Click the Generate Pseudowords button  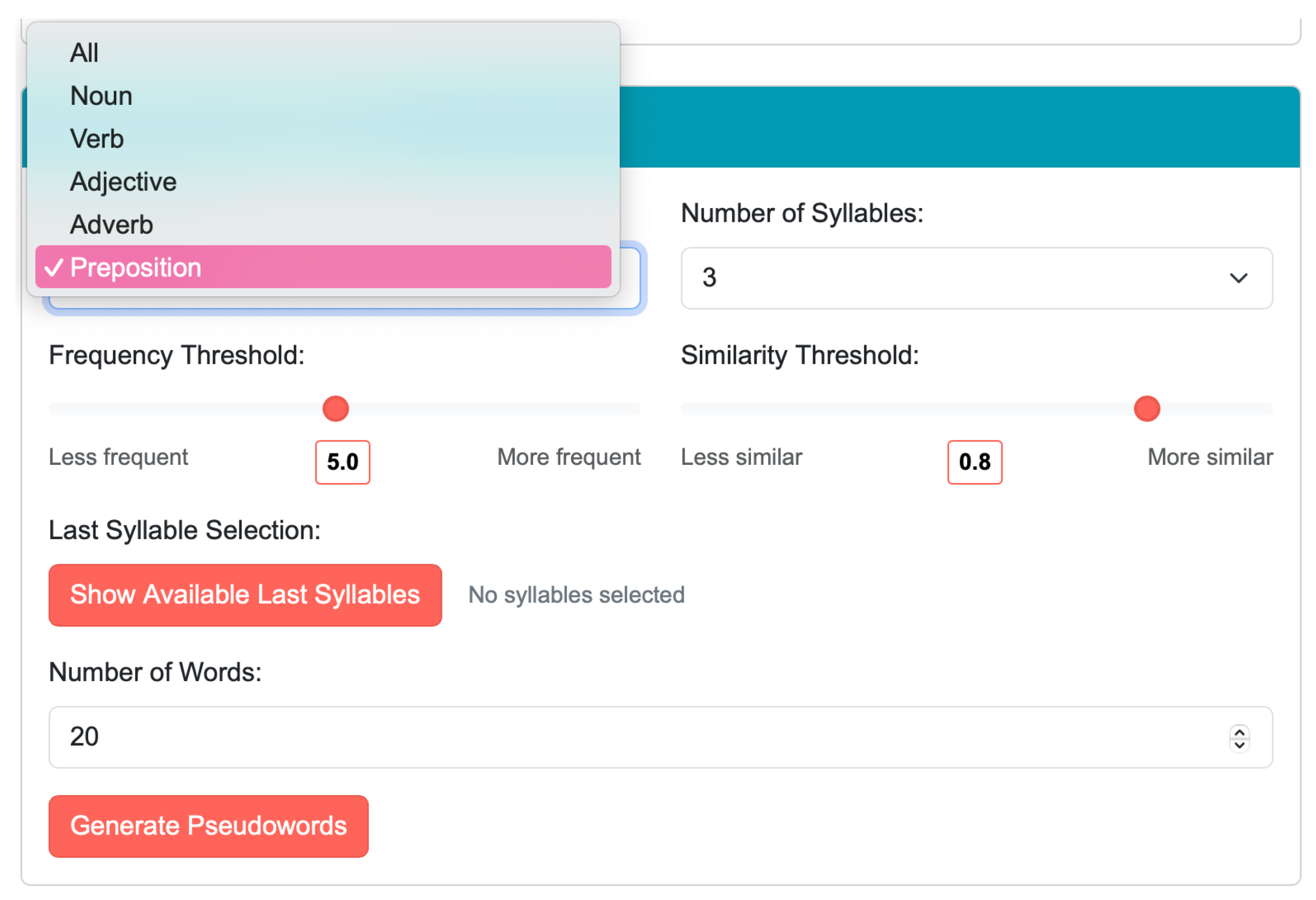(x=208, y=826)
